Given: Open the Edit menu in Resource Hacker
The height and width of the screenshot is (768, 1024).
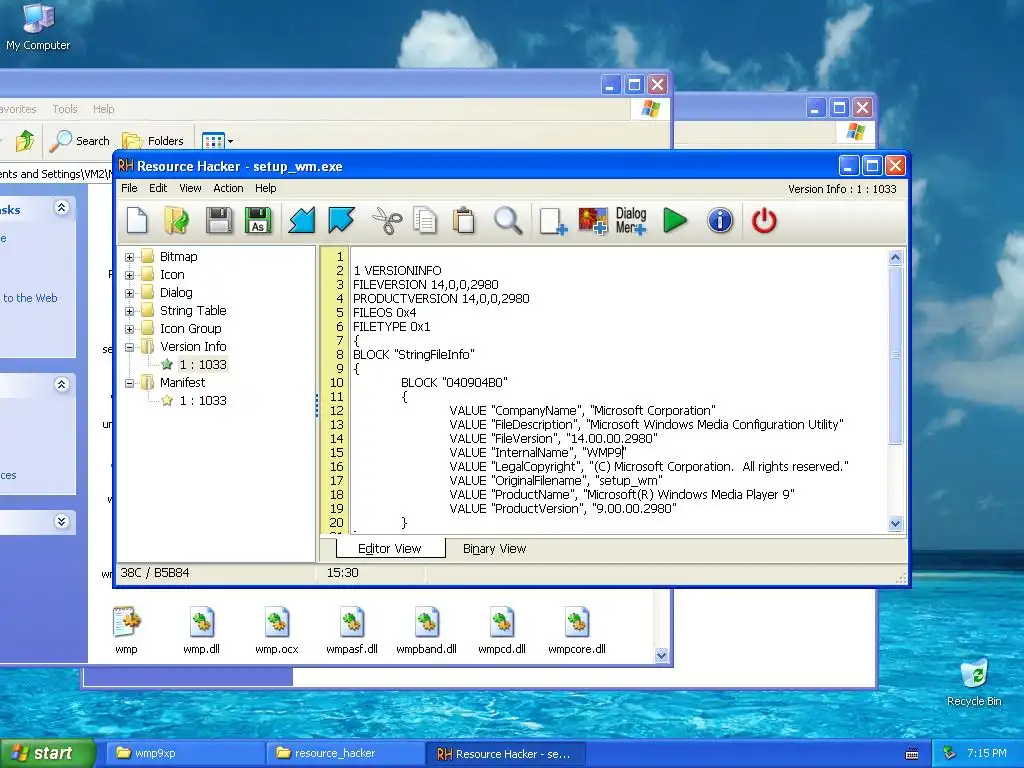Looking at the screenshot, I should (x=158, y=188).
